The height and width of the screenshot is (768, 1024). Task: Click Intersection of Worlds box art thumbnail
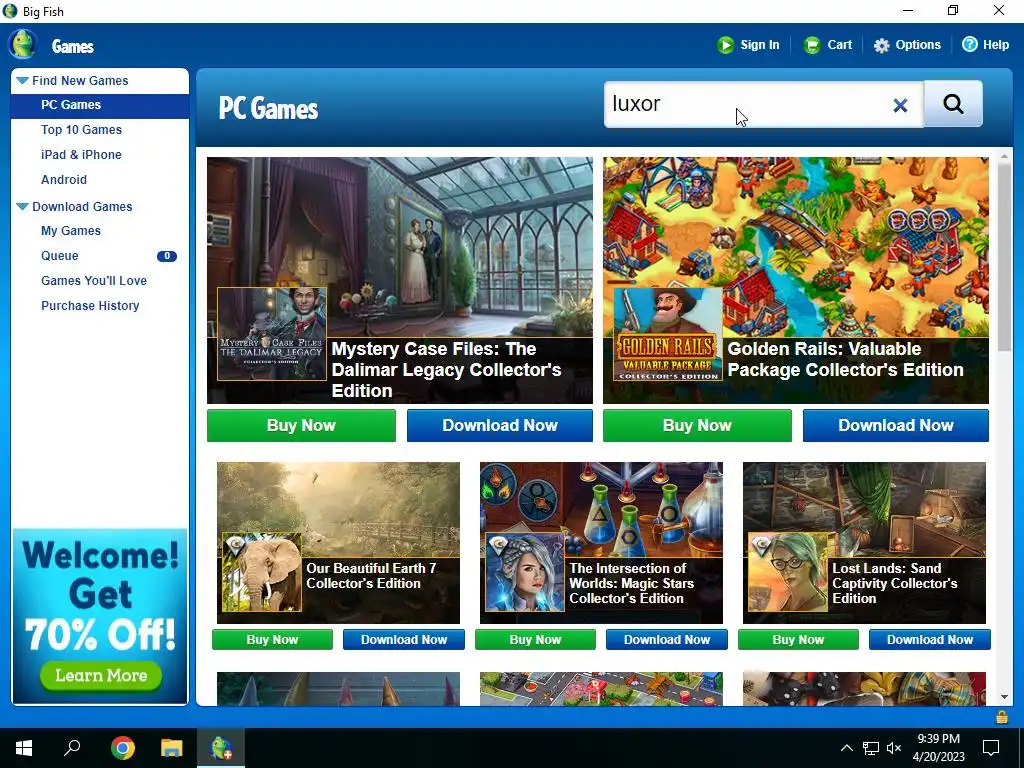[524, 572]
